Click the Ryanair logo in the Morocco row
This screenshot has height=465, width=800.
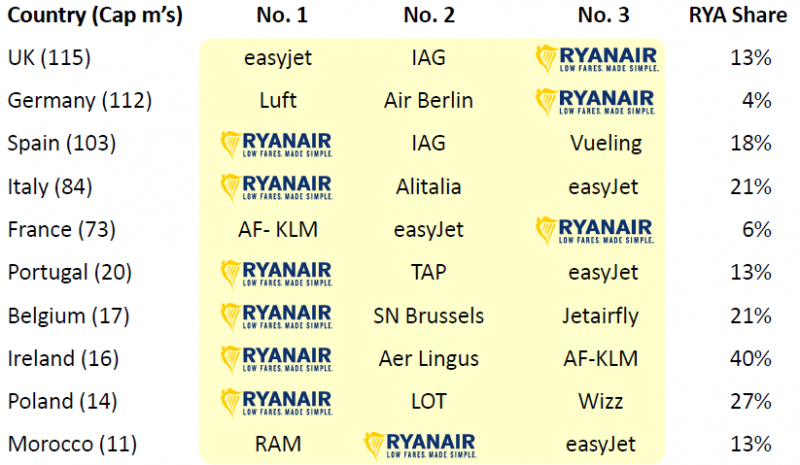click(420, 446)
